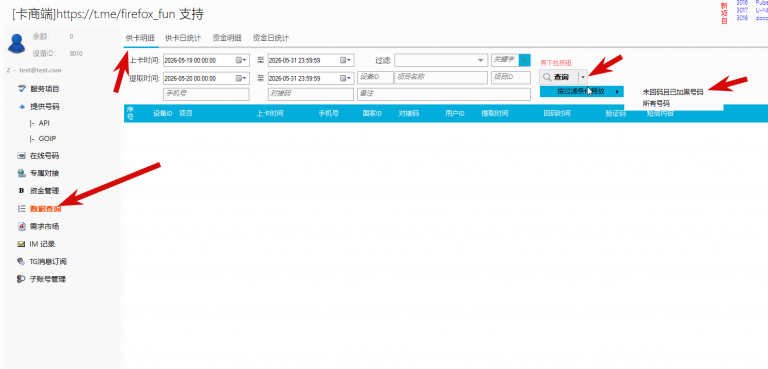Open 需求市场 in the sidebar
This screenshot has height=369, width=768.
[45, 226]
